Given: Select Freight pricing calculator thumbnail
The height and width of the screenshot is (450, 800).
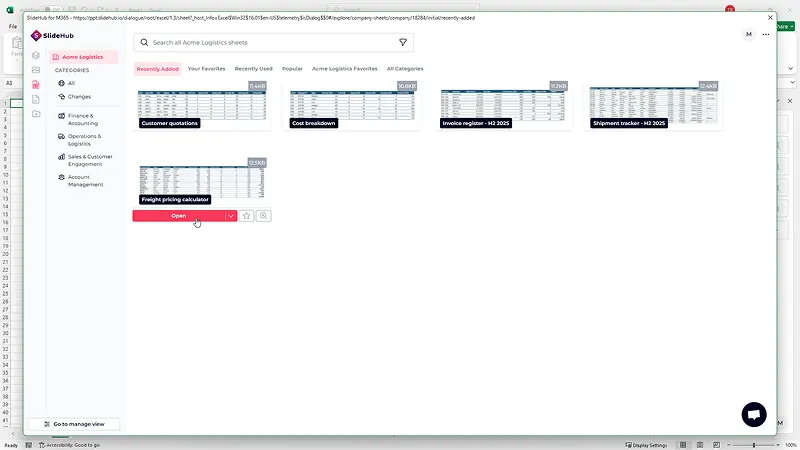Looking at the screenshot, I should click(202, 182).
